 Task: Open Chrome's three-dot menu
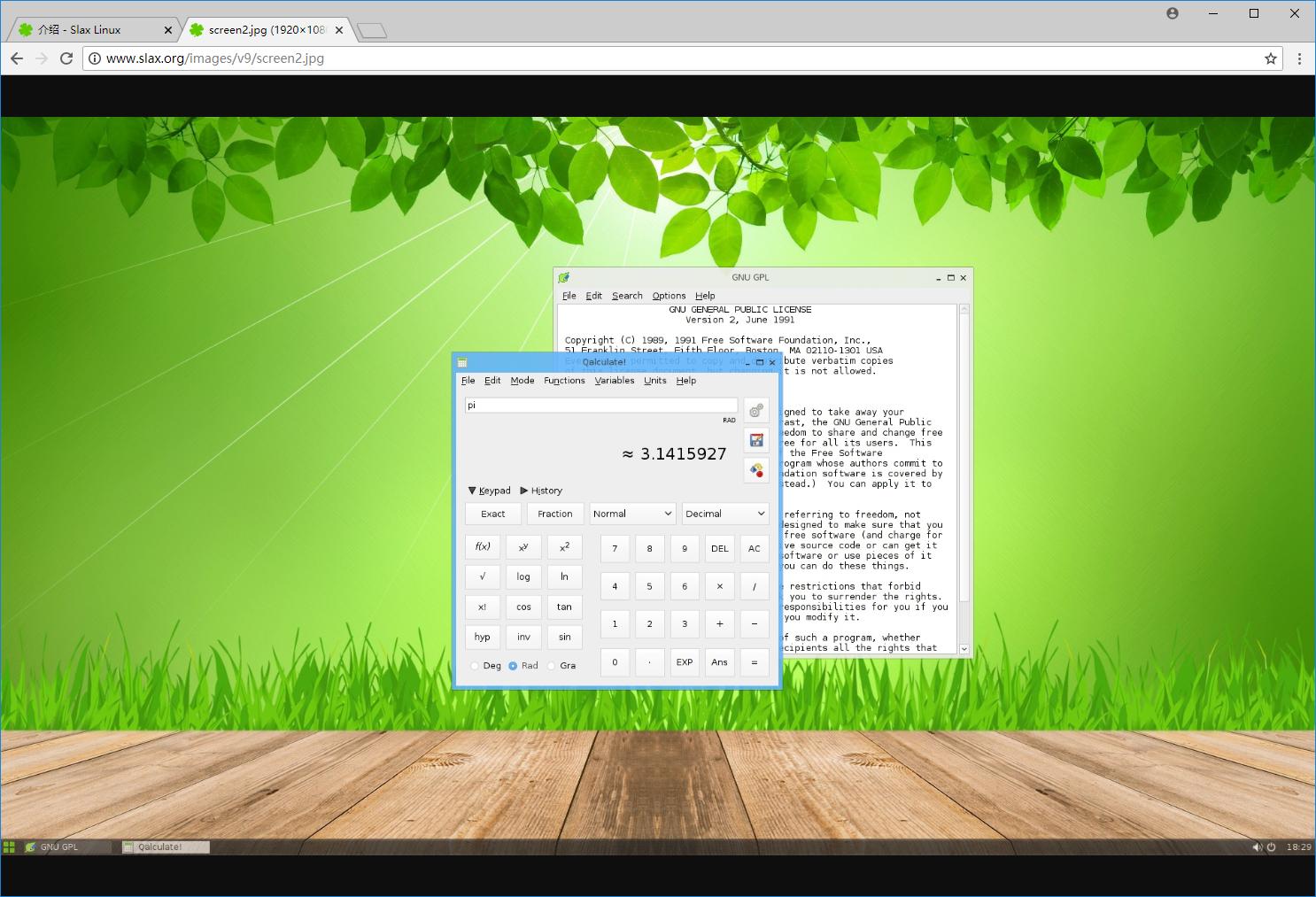pyautogui.click(x=1299, y=58)
